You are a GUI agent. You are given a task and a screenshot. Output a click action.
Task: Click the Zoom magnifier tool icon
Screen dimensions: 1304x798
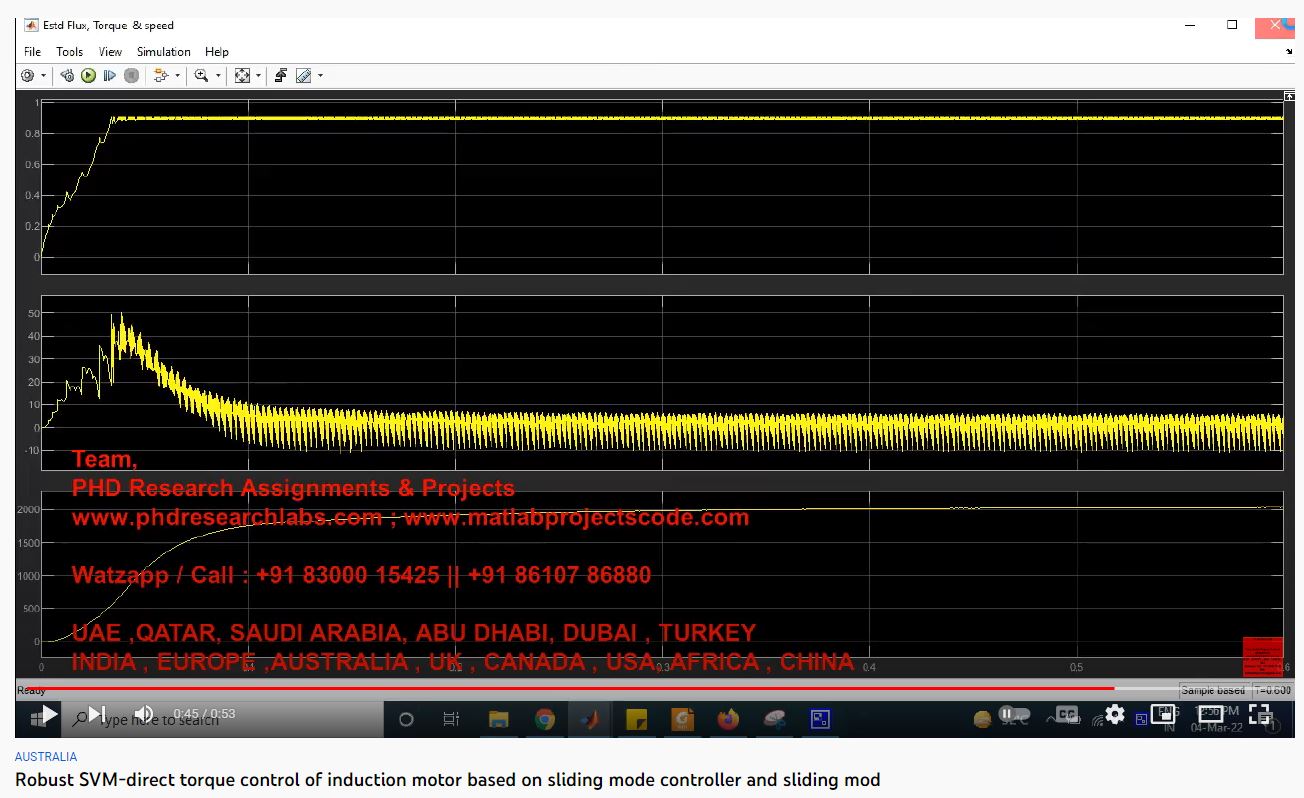201,76
